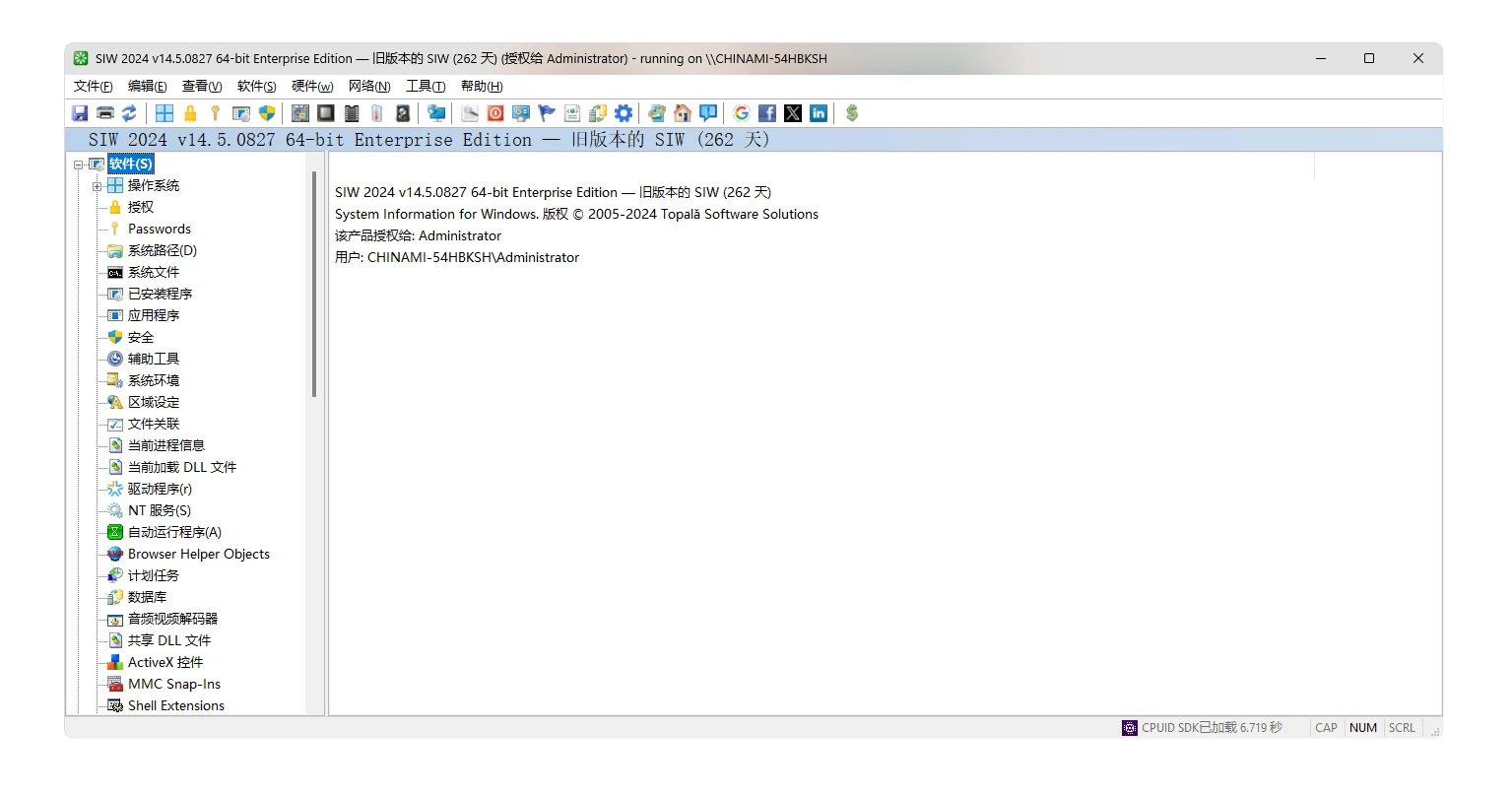Select Browser Helper Objects tree item

199,554
